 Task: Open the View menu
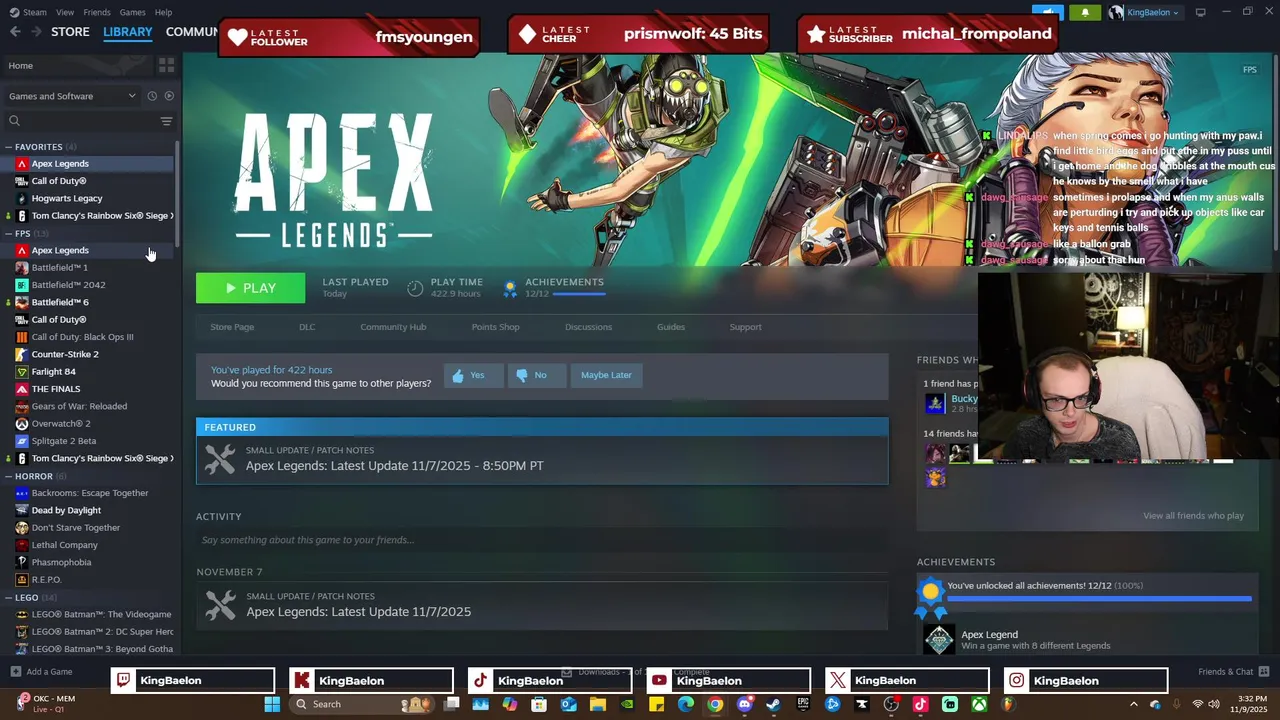point(65,12)
